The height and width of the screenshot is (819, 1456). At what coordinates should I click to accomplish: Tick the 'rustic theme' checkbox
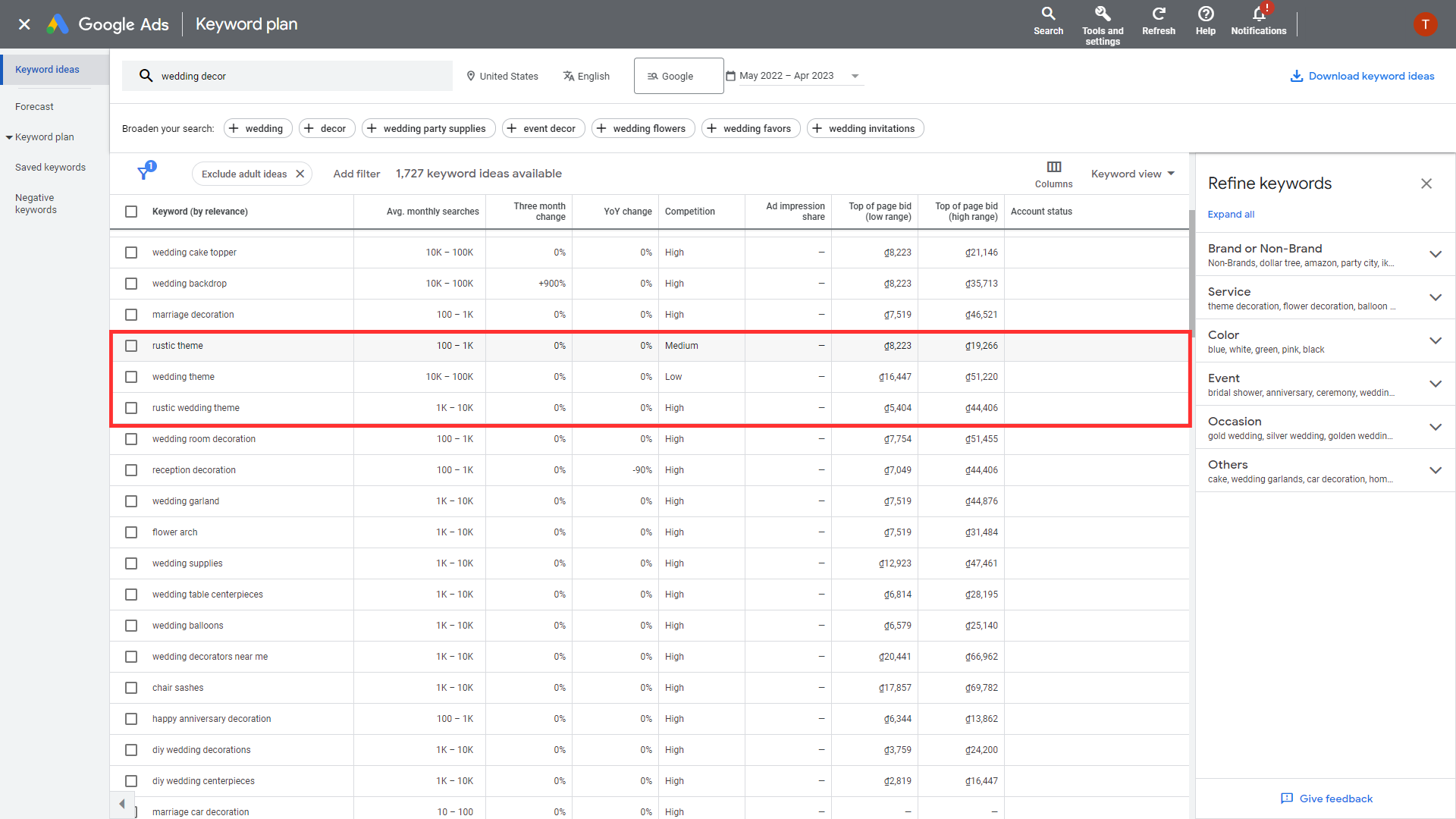pyautogui.click(x=131, y=346)
